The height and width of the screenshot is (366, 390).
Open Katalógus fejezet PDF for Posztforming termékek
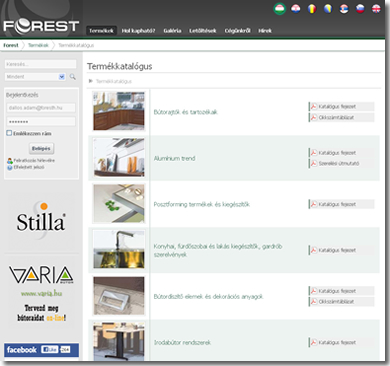point(341,204)
